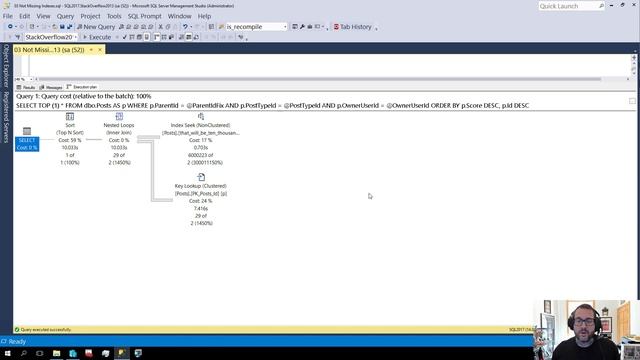Viewport: 640px width, 360px height.
Task: Click Display Estimated Execution Plan icon
Action: [x=132, y=37]
